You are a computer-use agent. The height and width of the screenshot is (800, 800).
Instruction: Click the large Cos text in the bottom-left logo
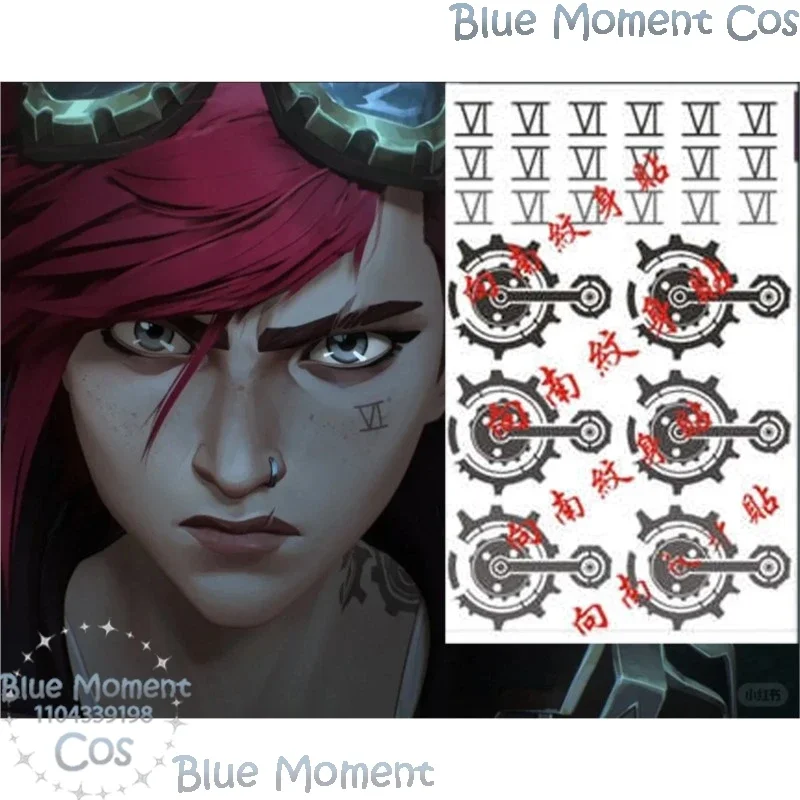coord(93,752)
